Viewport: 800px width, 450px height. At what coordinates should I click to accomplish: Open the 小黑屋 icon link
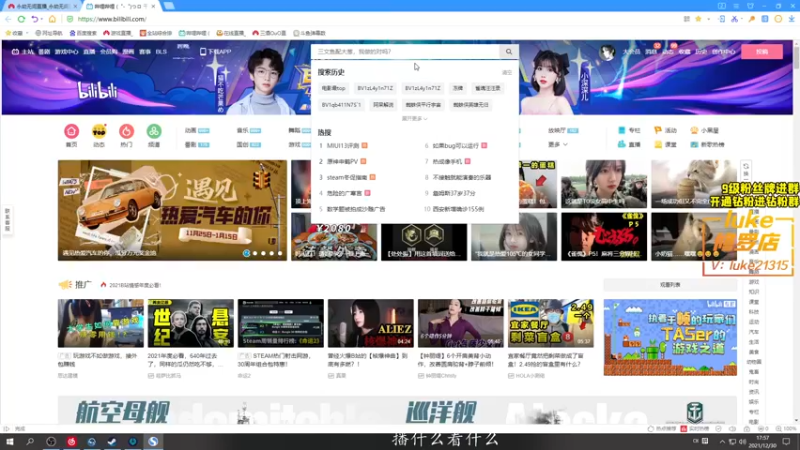coord(705,131)
